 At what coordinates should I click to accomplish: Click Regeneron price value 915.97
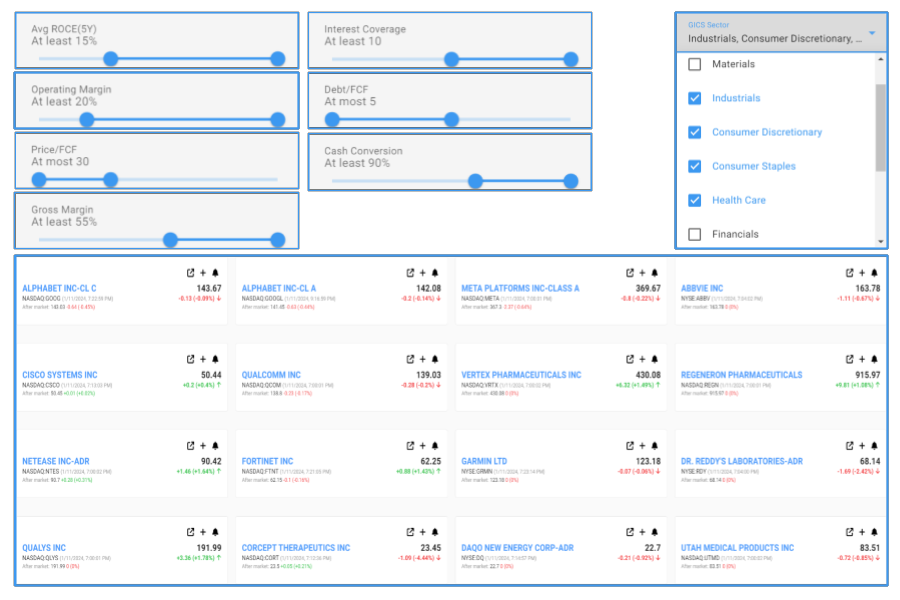(x=867, y=375)
